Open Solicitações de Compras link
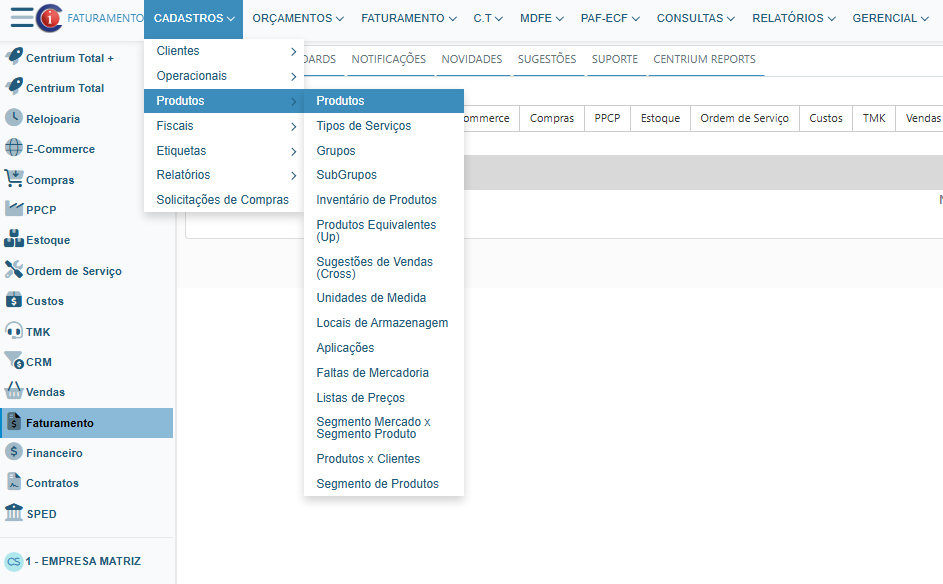Screen dimensions: 943x584 [222, 200]
